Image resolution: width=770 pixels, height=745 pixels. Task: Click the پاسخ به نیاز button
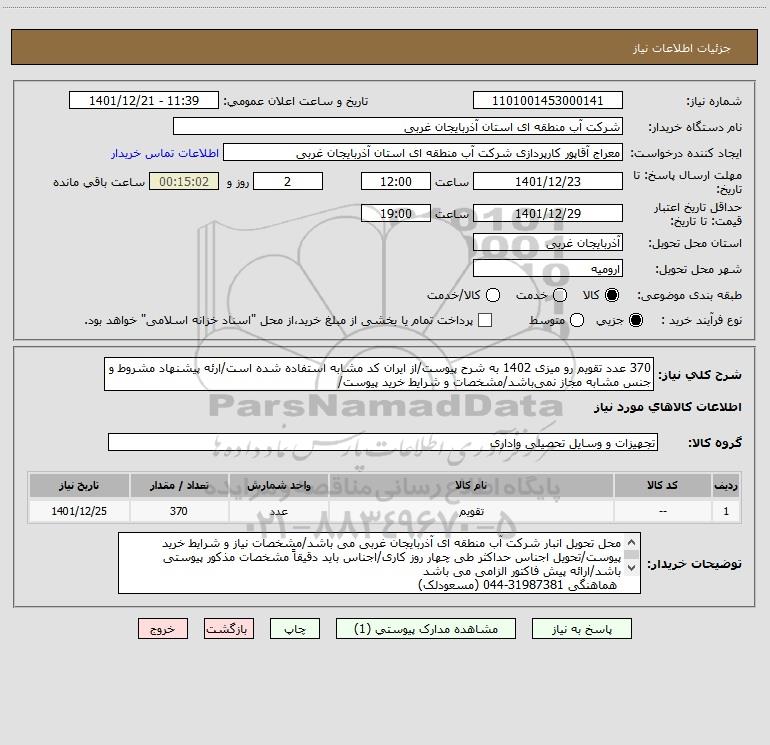coord(581,629)
